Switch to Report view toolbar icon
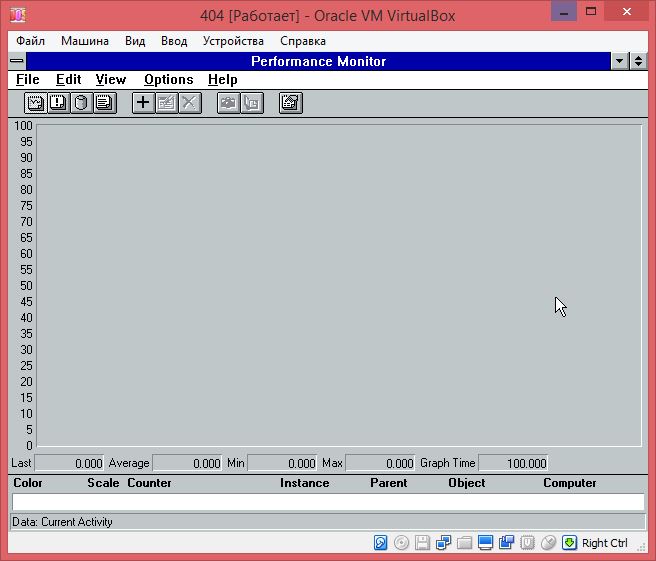Screen dimensions: 656x561 pos(104,103)
